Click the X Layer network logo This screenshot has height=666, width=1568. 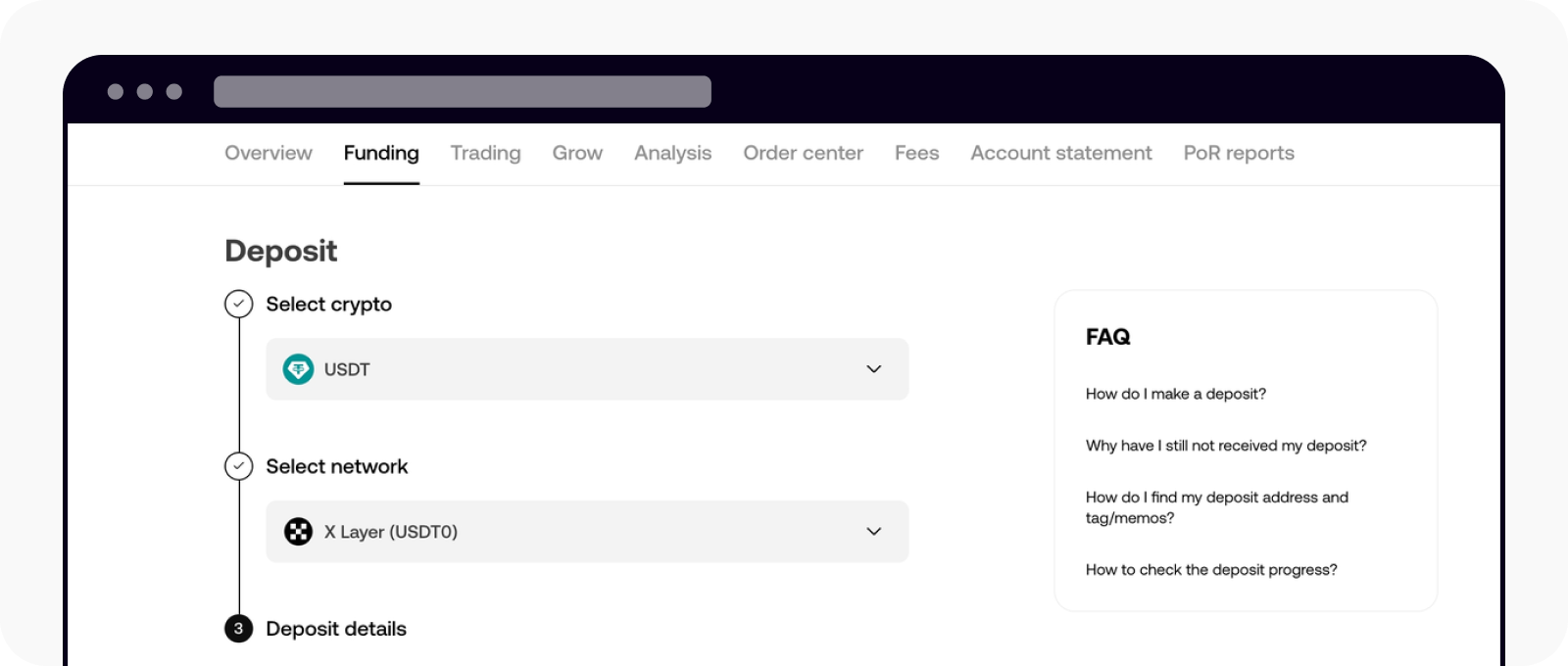tap(298, 532)
